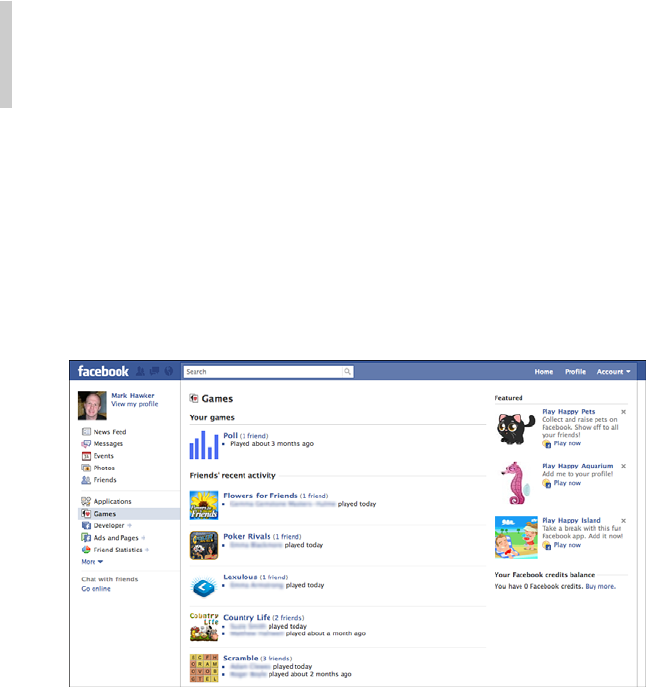Image resolution: width=646 pixels, height=687 pixels.
Task: Click the Happy Island image
Action: pos(516,537)
